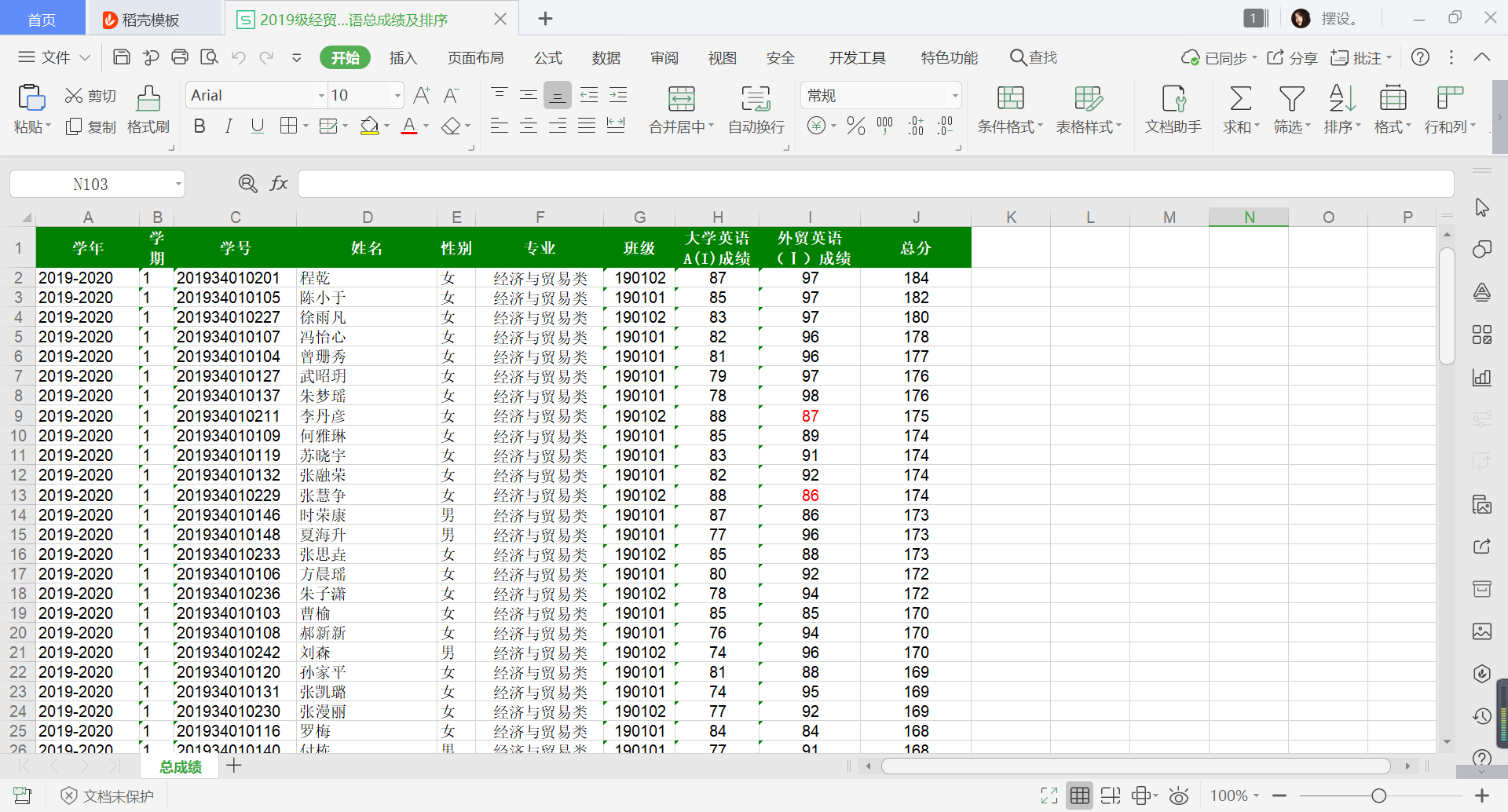Viewport: 1508px width, 812px height.
Task: Click the zoom slider handle
Action: 1378,796
